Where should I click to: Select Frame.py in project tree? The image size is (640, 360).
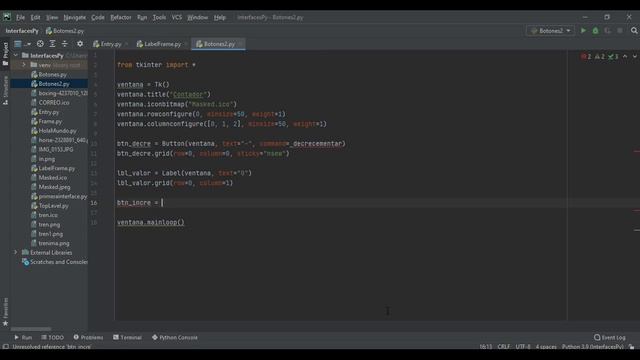coord(47,121)
